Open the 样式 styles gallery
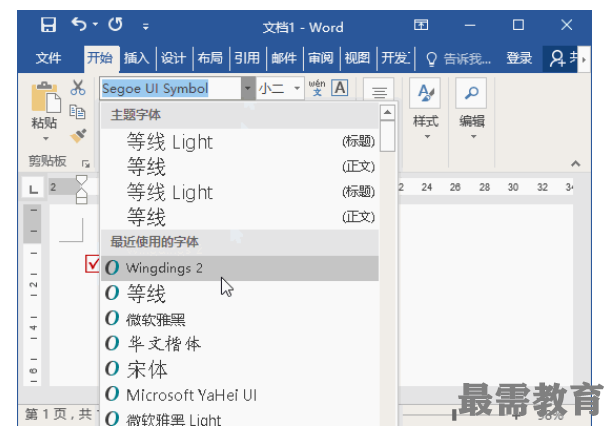This screenshot has height=439, width=610. coord(426,110)
